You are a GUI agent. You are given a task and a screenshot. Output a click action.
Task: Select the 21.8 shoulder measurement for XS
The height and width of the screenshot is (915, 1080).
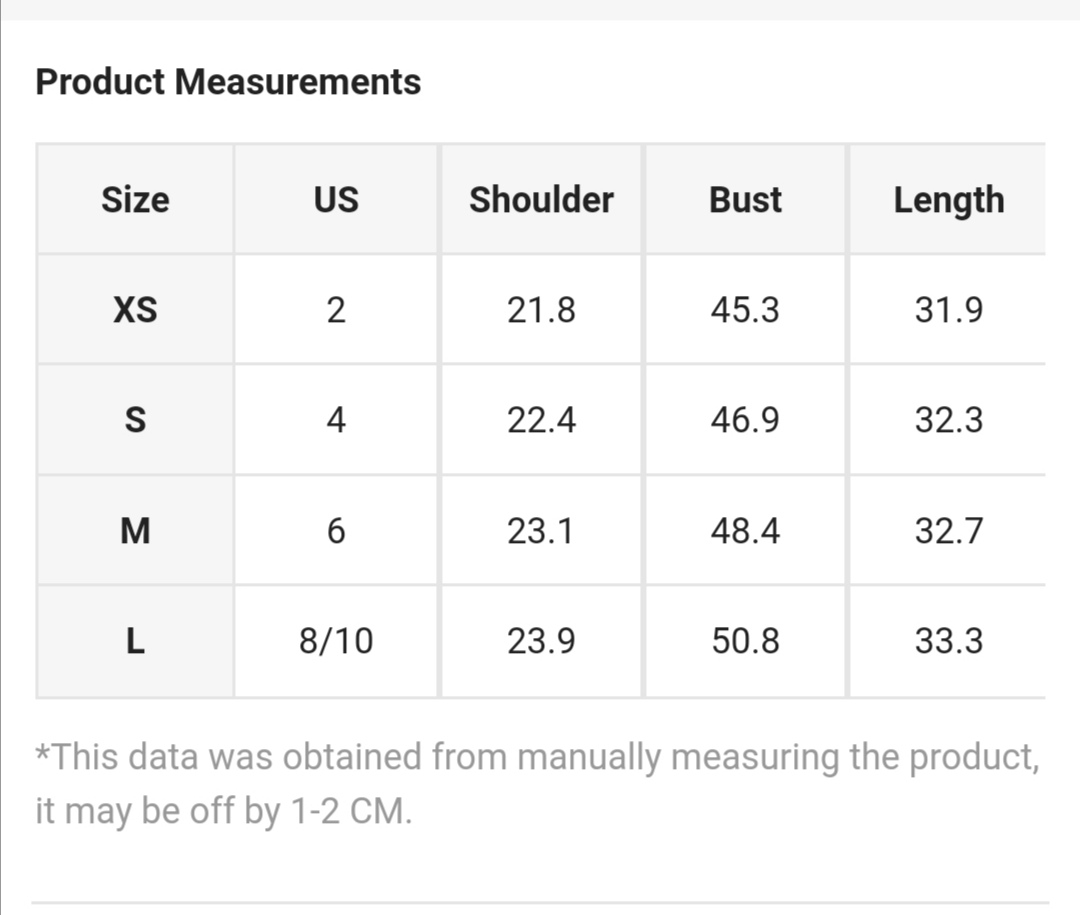[541, 310]
